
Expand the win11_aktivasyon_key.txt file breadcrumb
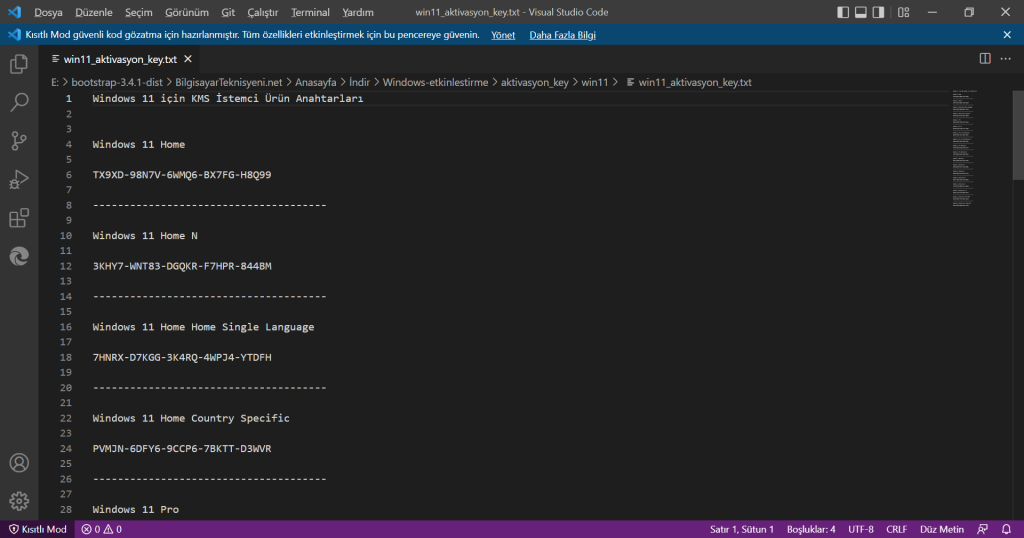pos(689,82)
